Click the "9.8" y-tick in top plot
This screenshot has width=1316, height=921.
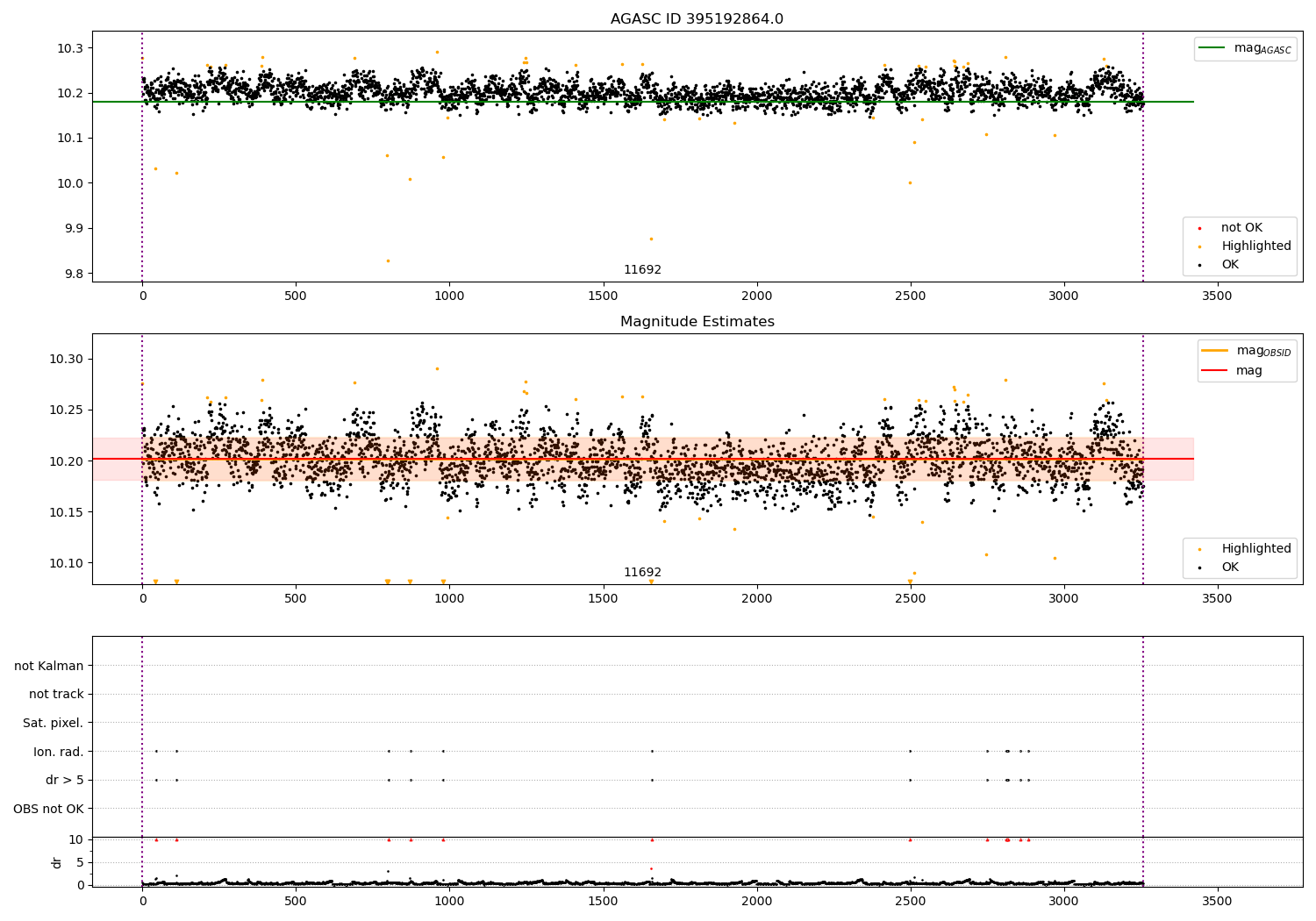[x=74, y=274]
